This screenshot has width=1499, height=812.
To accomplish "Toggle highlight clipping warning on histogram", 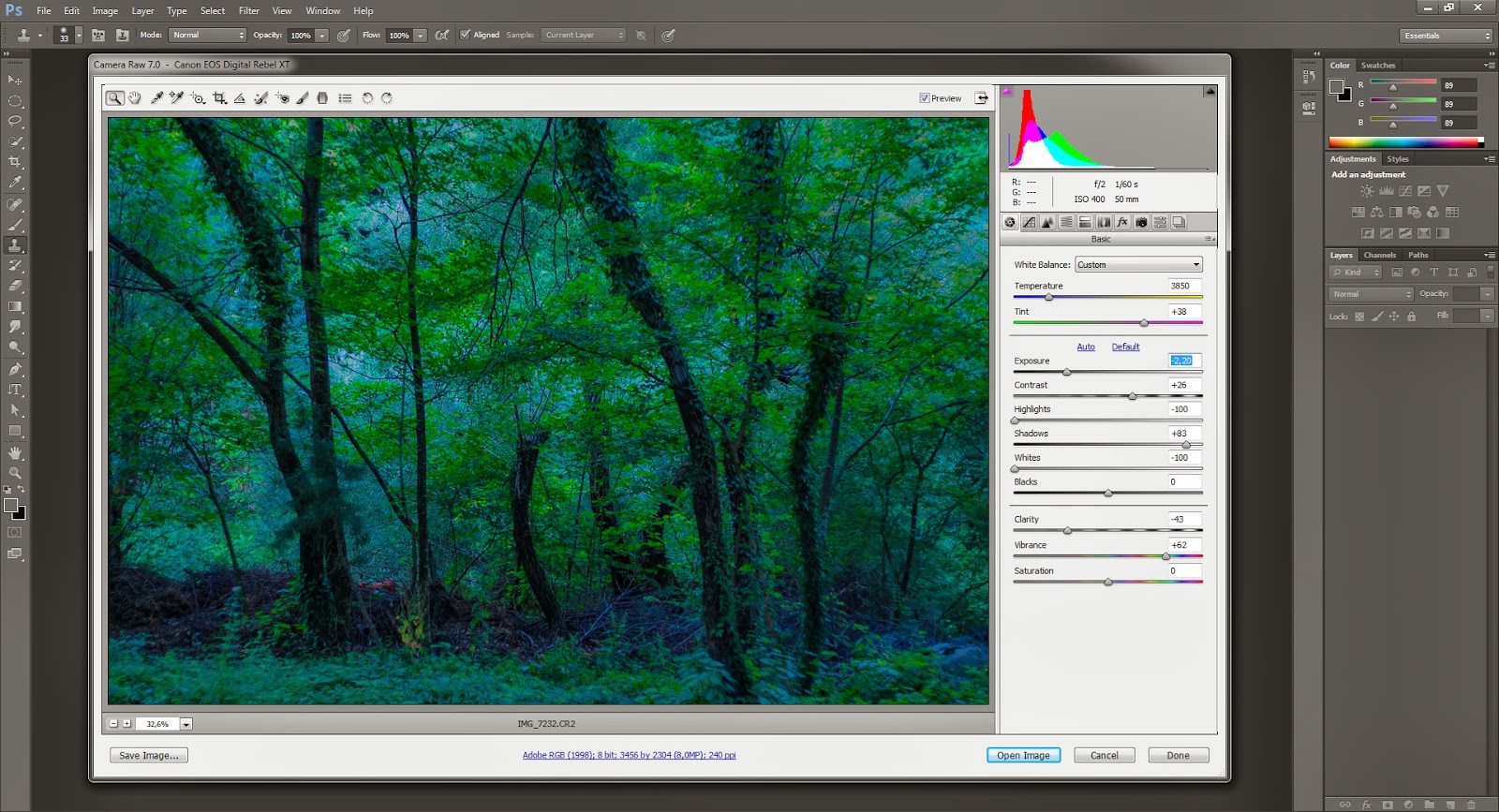I will (x=1210, y=91).
